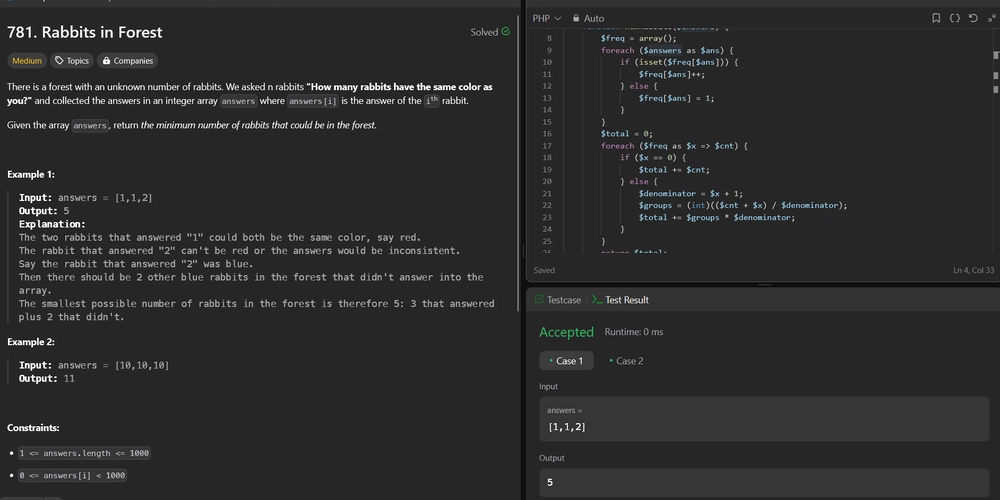
Task: Click the Example 1 heading
Action: [x=31, y=174]
